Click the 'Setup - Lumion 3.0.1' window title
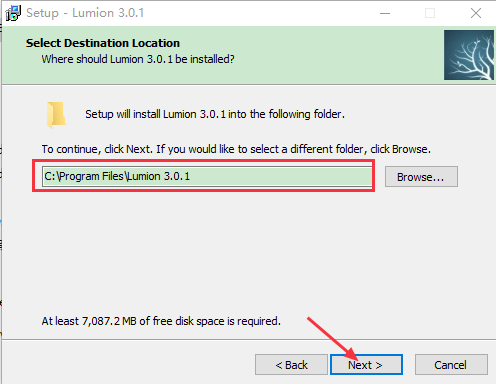Screen dimensions: 496x384 click(x=85, y=13)
